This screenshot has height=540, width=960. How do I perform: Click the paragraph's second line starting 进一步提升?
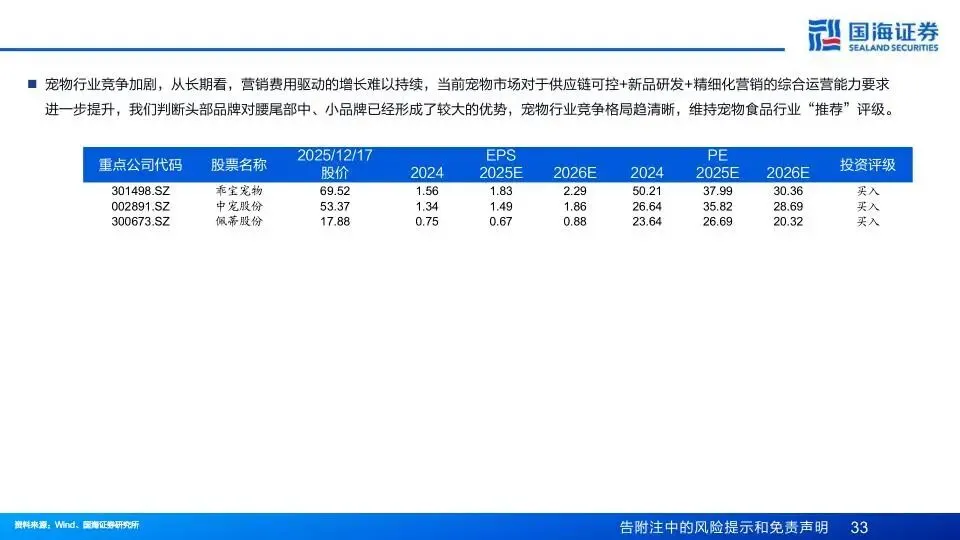click(x=471, y=110)
